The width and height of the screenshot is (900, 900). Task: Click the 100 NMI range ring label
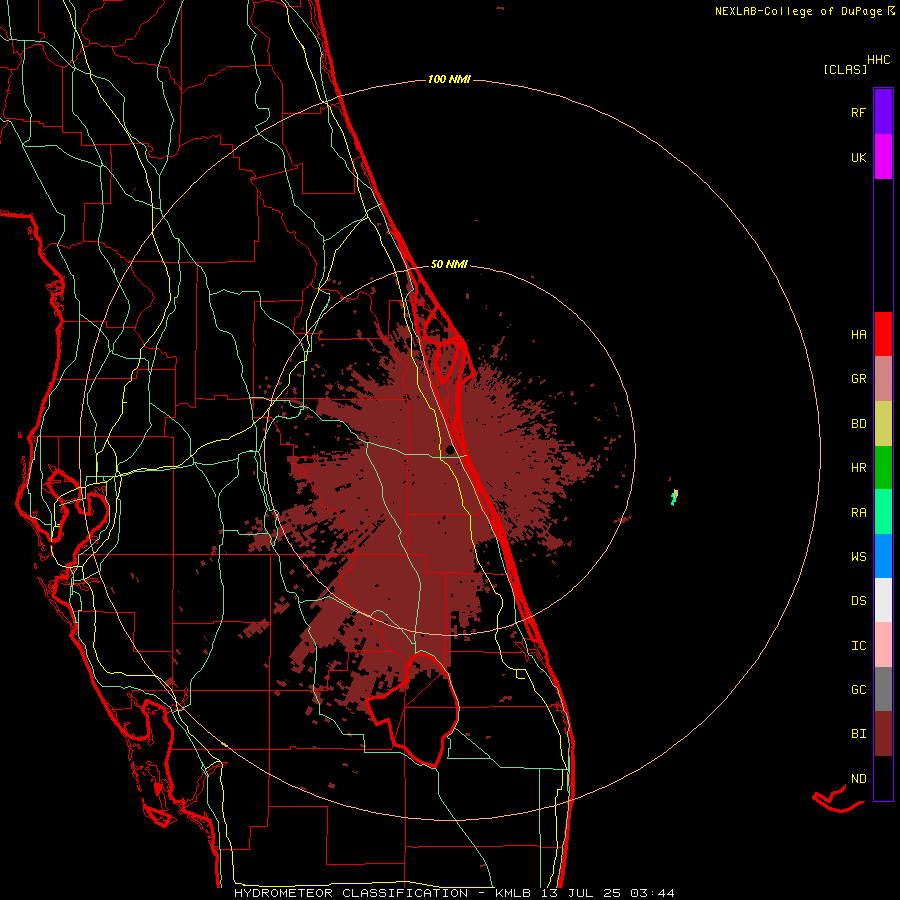[449, 79]
